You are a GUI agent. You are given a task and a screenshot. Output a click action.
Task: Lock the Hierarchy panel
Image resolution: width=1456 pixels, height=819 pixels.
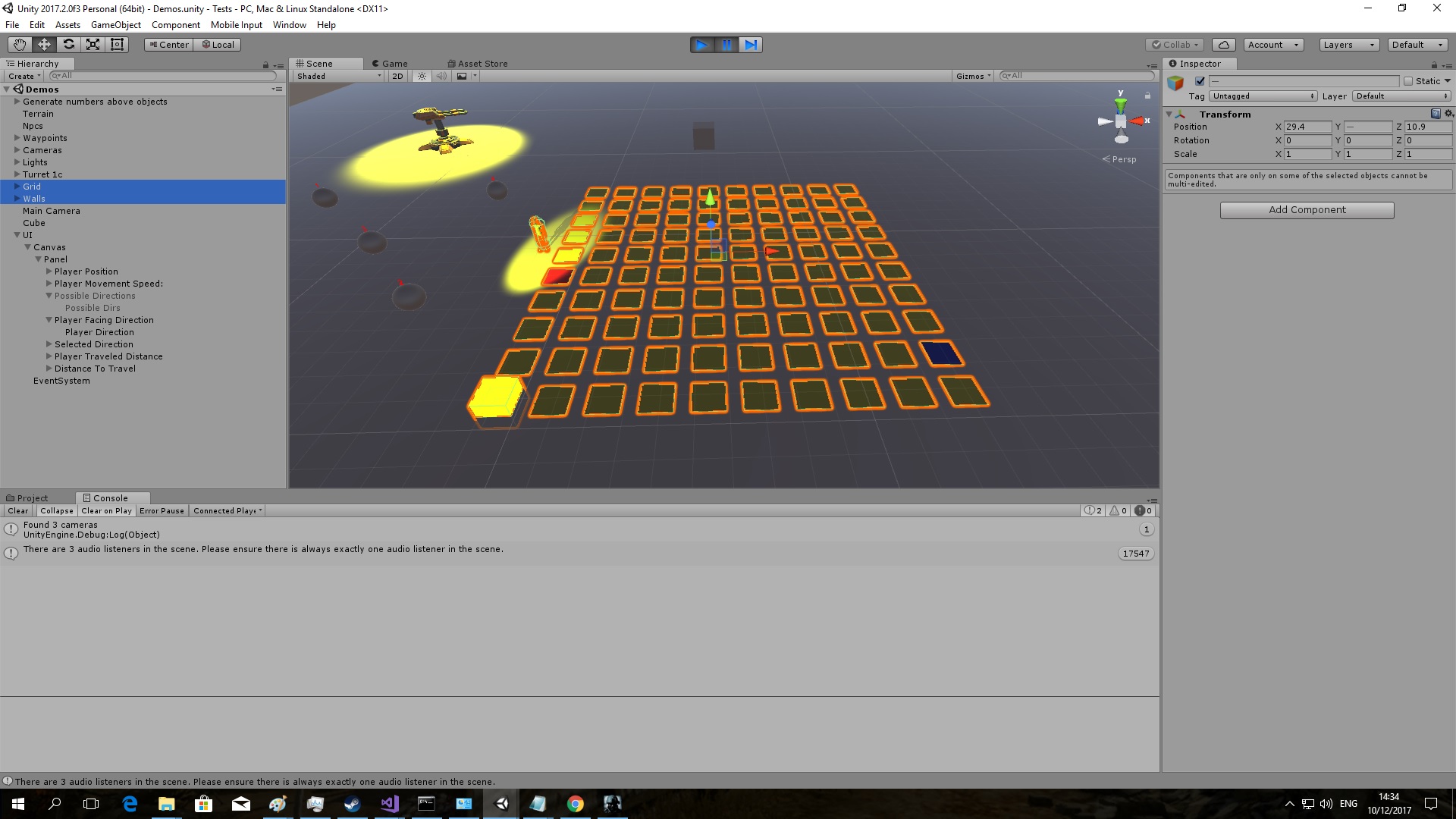265,64
